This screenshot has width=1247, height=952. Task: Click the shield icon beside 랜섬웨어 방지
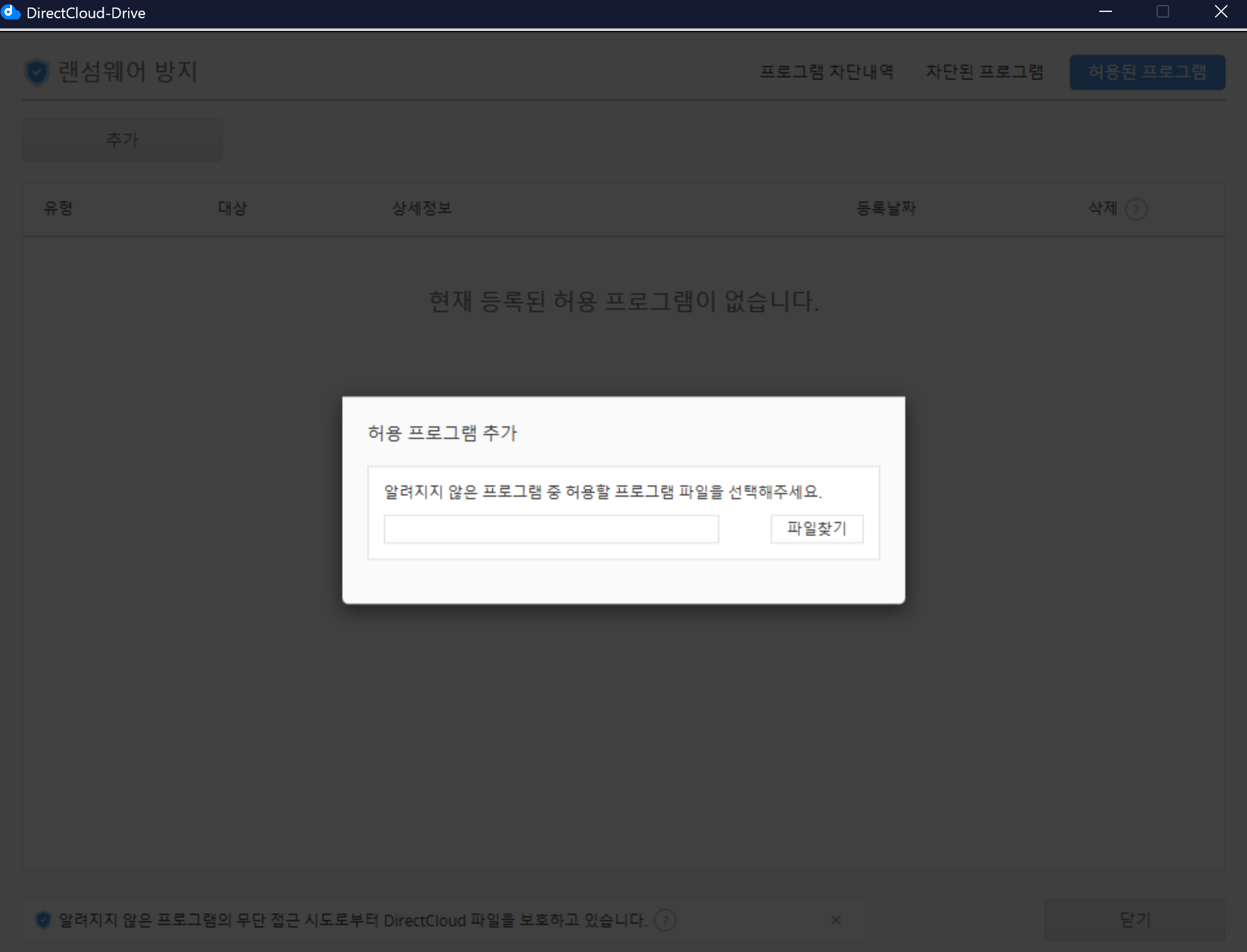tap(37, 72)
